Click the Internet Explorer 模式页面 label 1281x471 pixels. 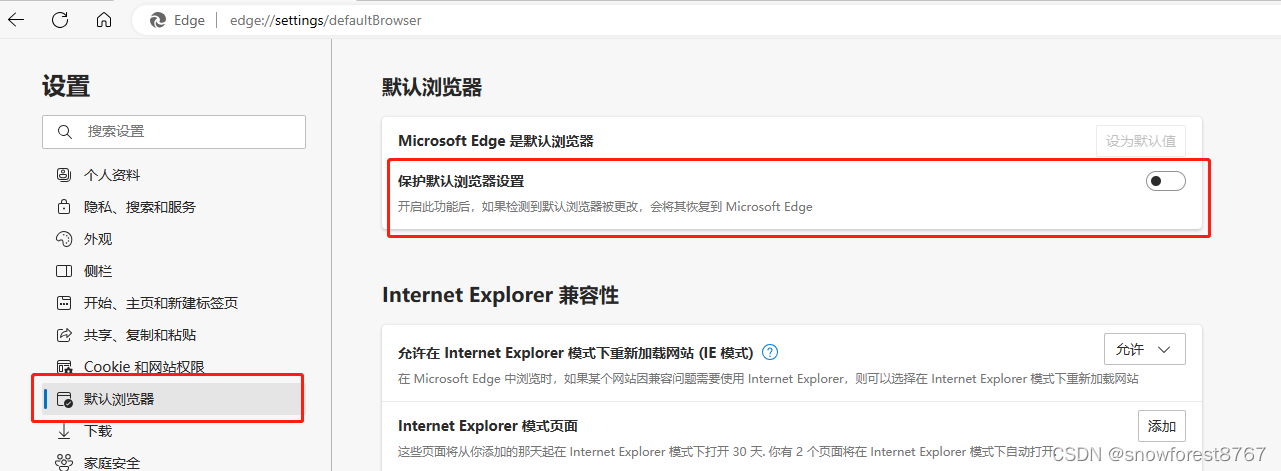click(488, 426)
